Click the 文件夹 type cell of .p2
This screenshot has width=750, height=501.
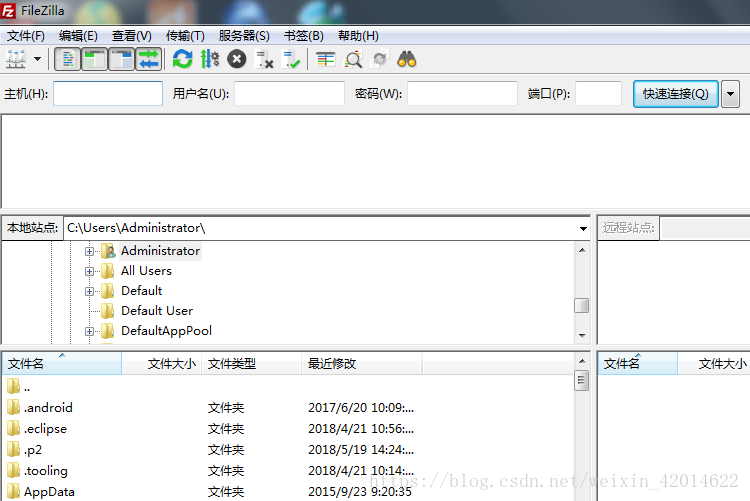[226, 450]
